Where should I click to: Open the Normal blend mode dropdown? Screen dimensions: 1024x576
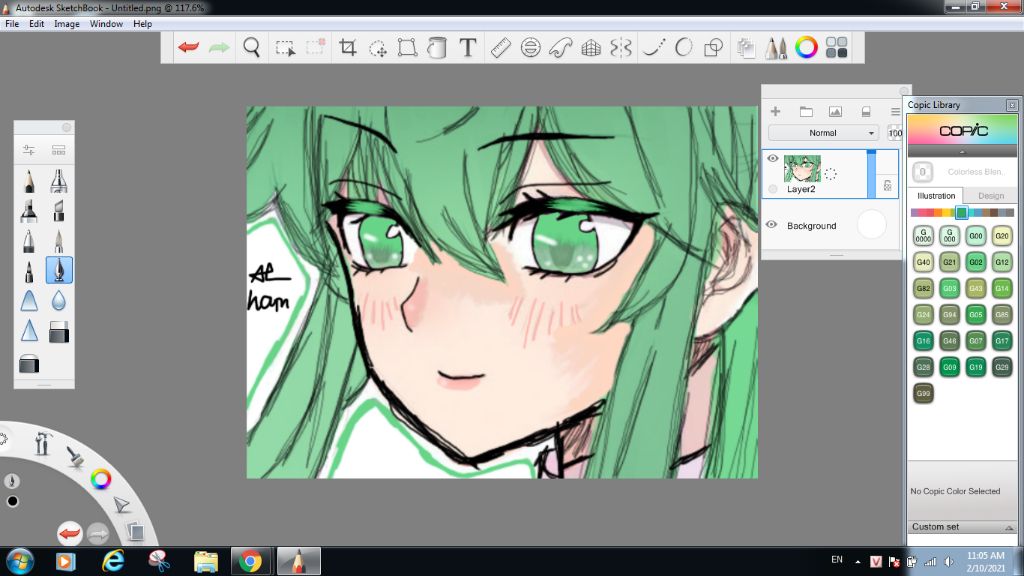822,133
